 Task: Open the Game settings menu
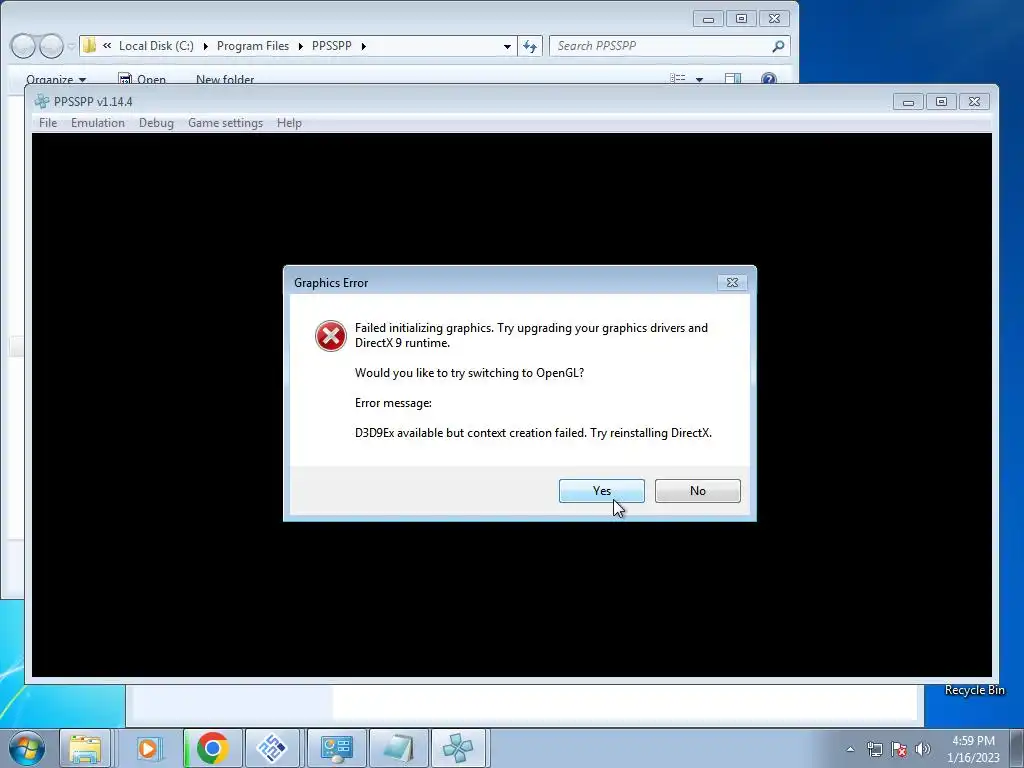pos(225,123)
